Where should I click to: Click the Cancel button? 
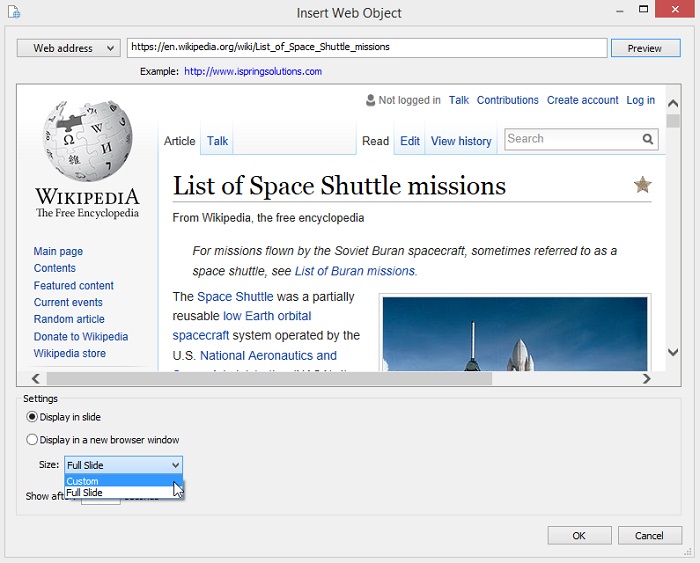click(650, 535)
